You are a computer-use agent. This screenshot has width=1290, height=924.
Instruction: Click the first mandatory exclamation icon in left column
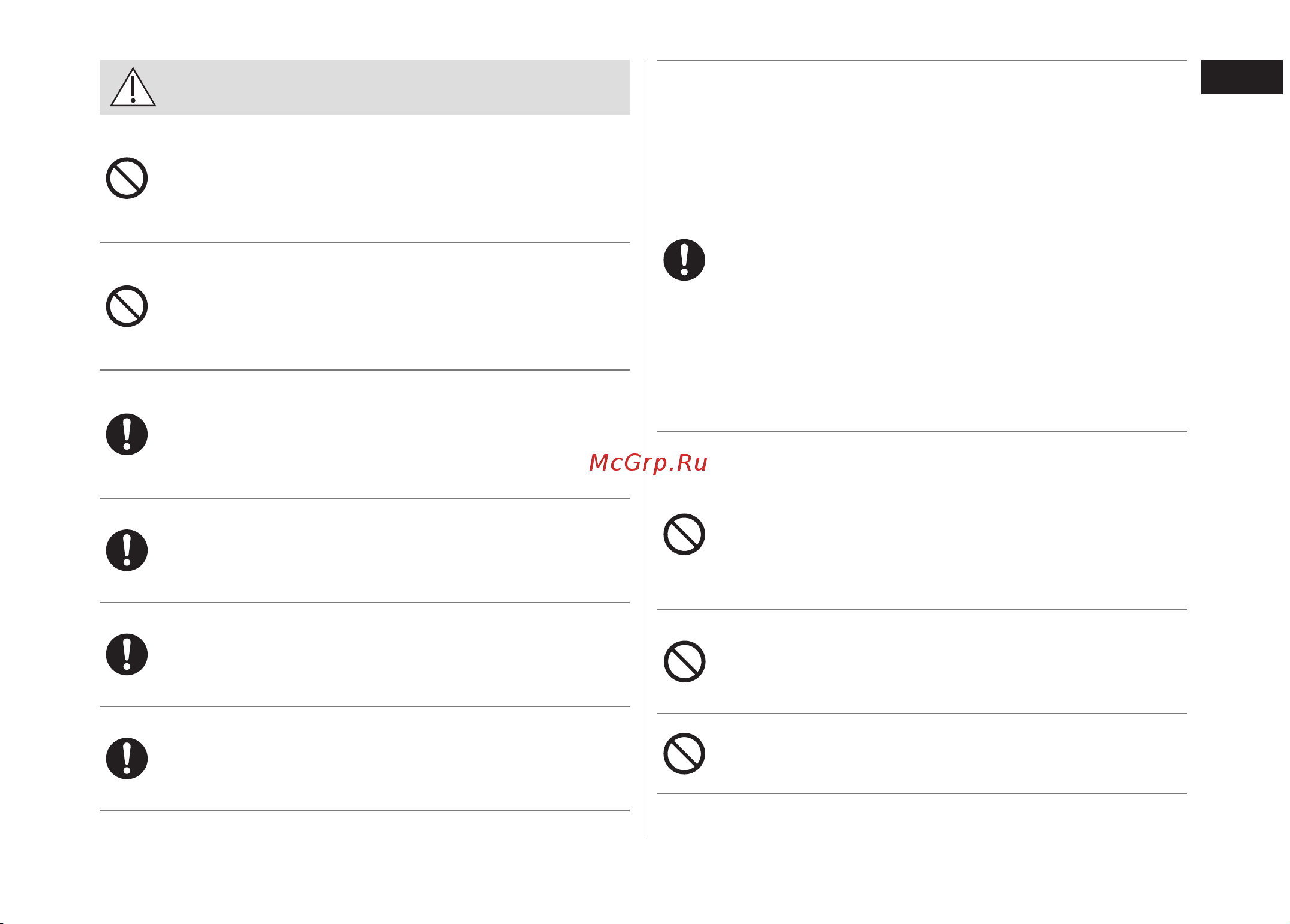click(x=127, y=435)
